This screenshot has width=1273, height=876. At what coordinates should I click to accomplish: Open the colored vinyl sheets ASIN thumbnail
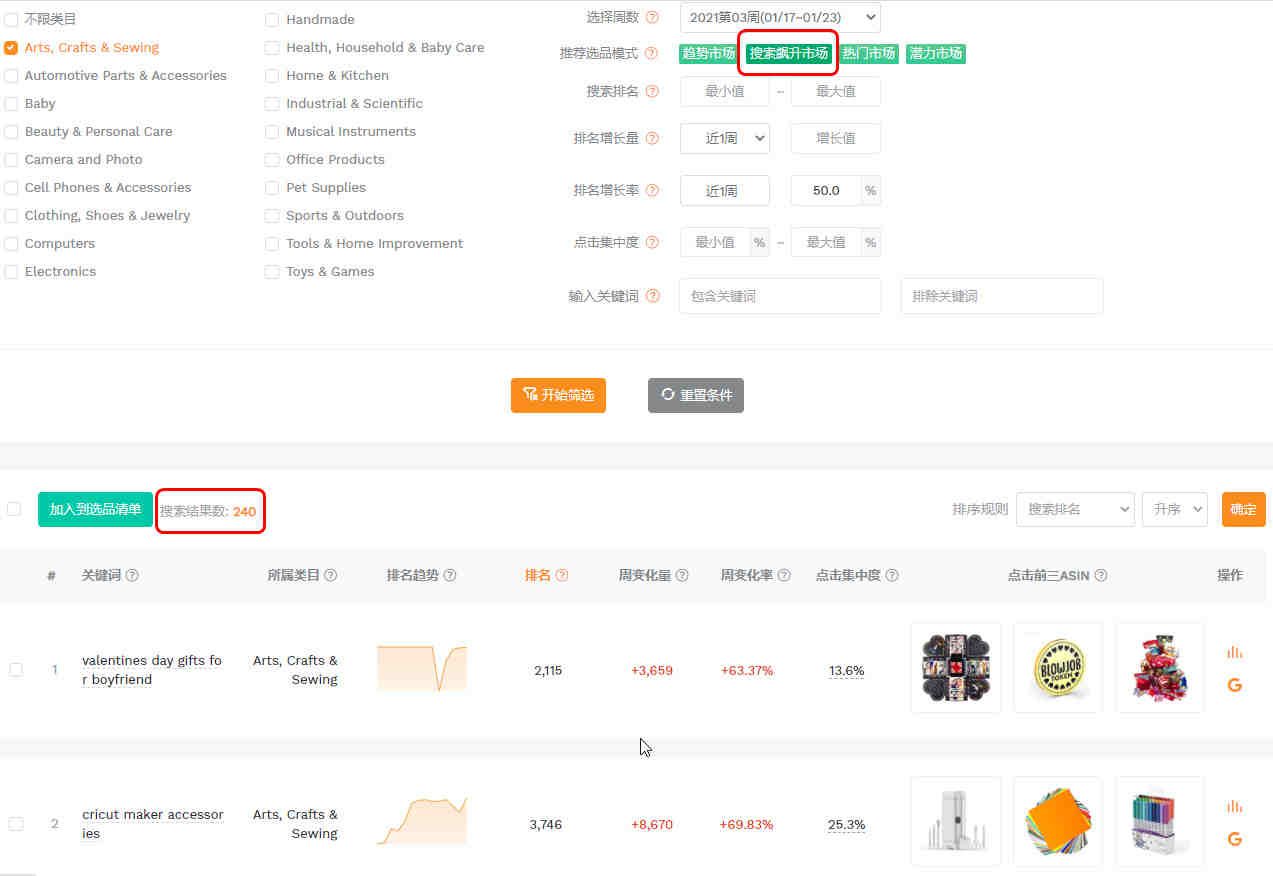point(1058,822)
